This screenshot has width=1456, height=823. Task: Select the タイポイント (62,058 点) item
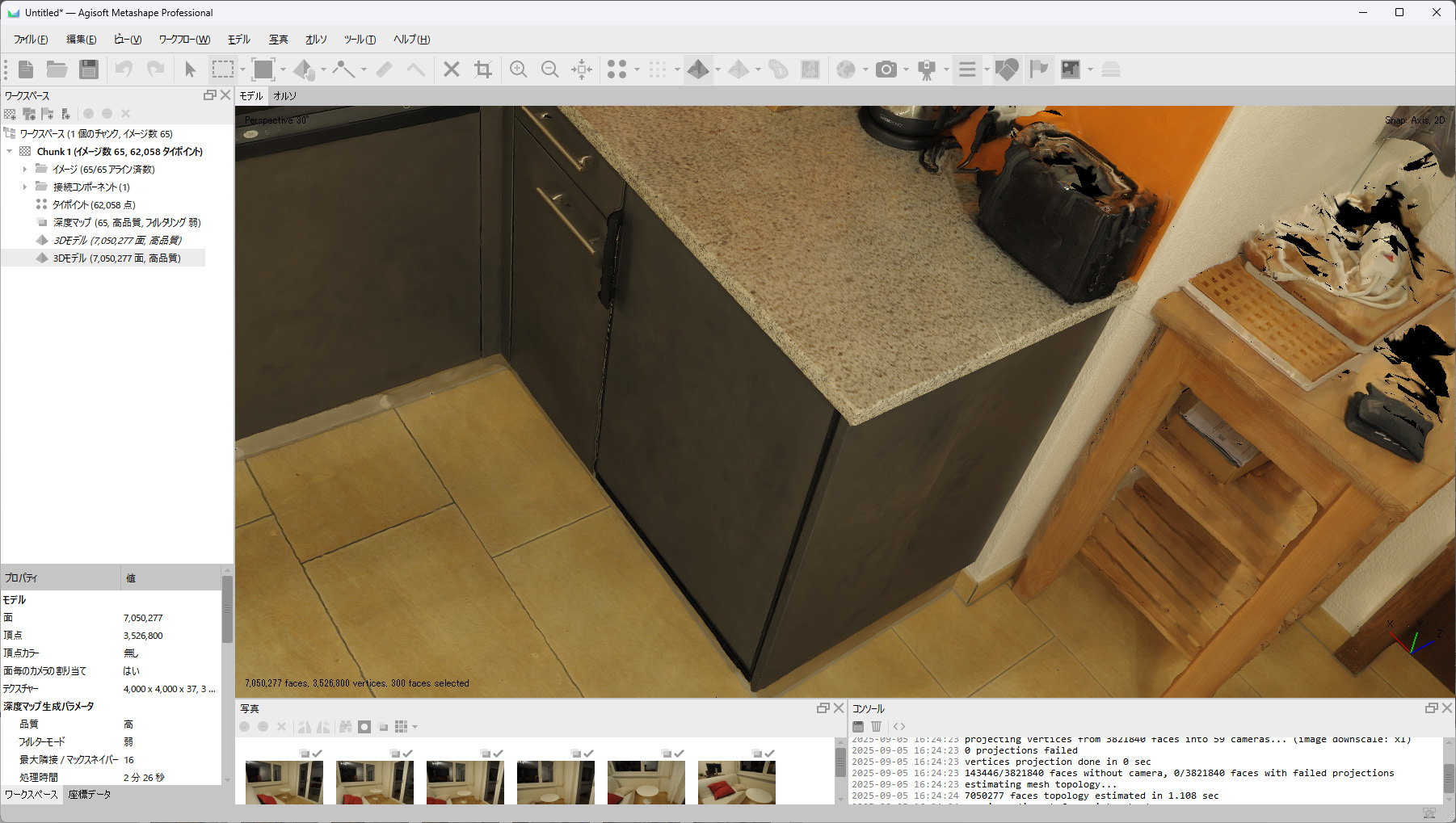pos(94,205)
